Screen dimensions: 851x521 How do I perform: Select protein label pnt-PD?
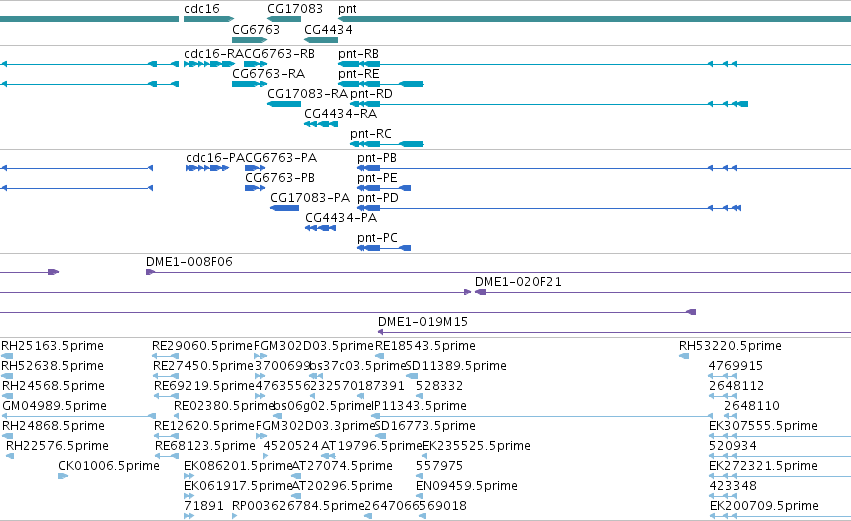click(378, 198)
